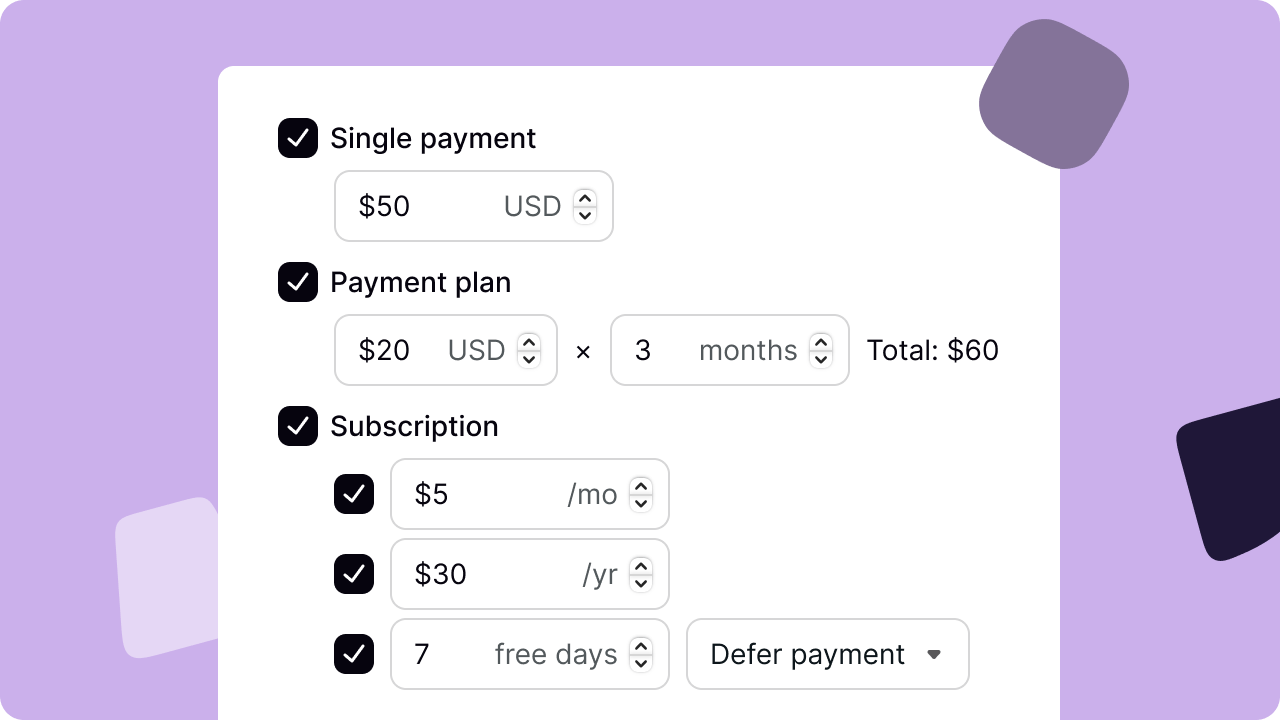Edit the $30 yearly price field

tap(530, 574)
